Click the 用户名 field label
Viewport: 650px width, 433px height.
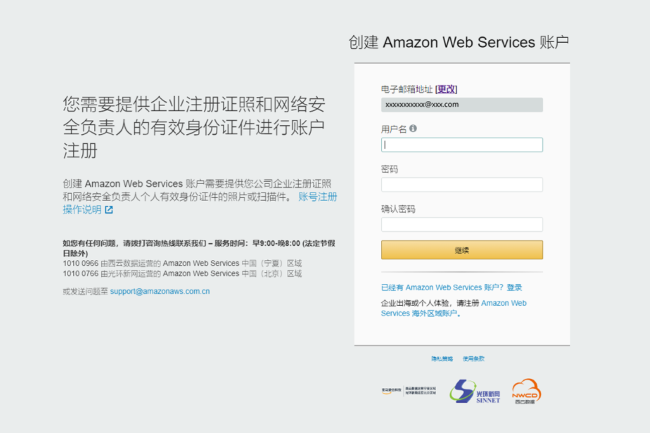(x=393, y=129)
